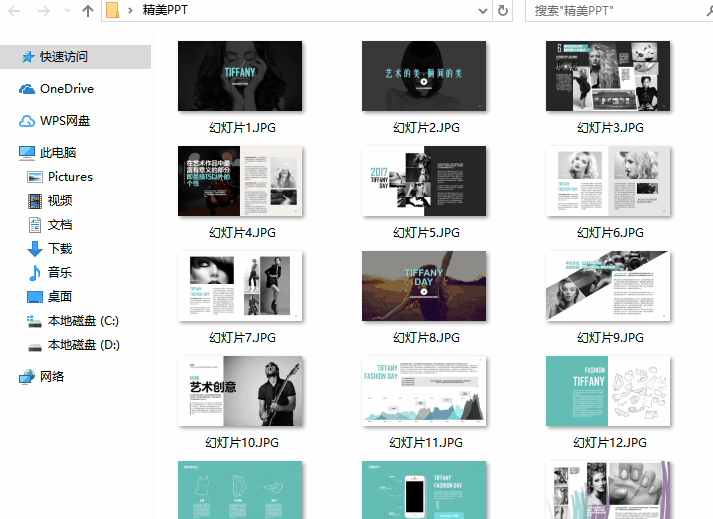Viewport: 713px width, 519px height.
Task: Click the 网络 network icon
Action: click(x=27, y=377)
